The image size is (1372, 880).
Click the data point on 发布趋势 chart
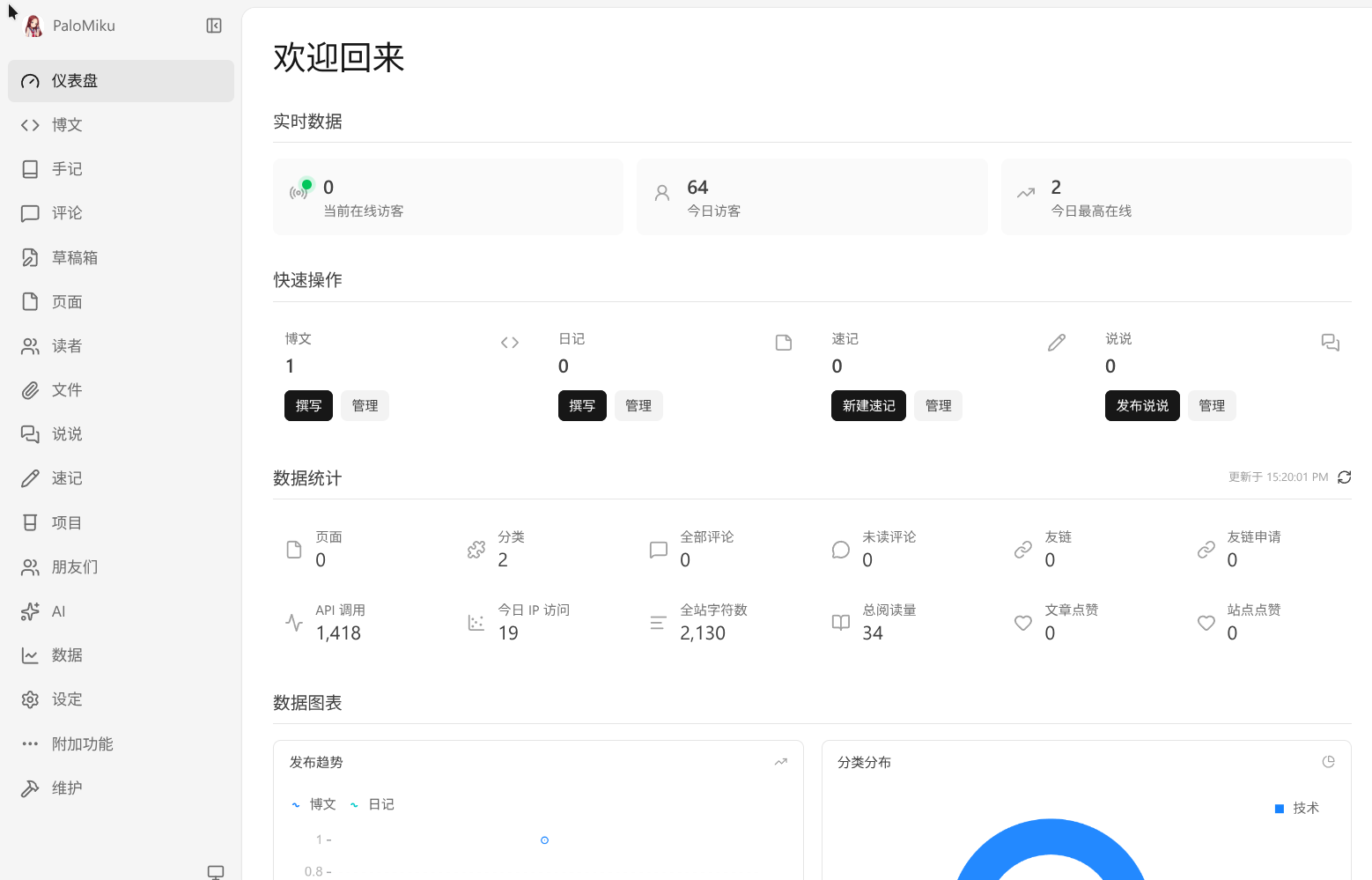[x=545, y=840]
